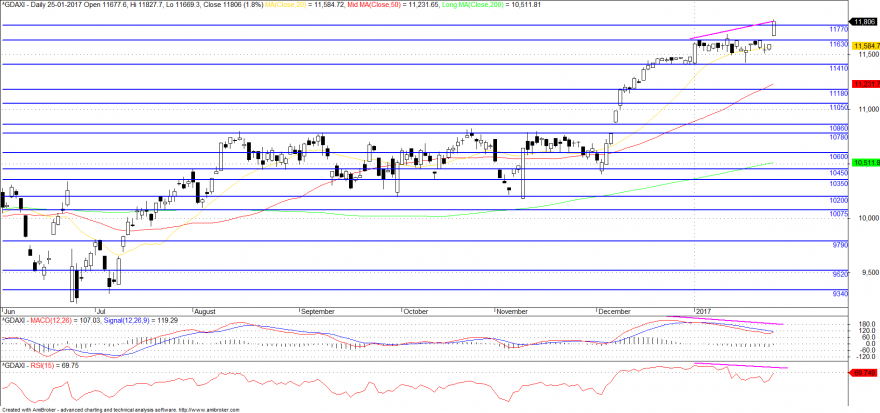Click the September label on time axis

[319, 311]
